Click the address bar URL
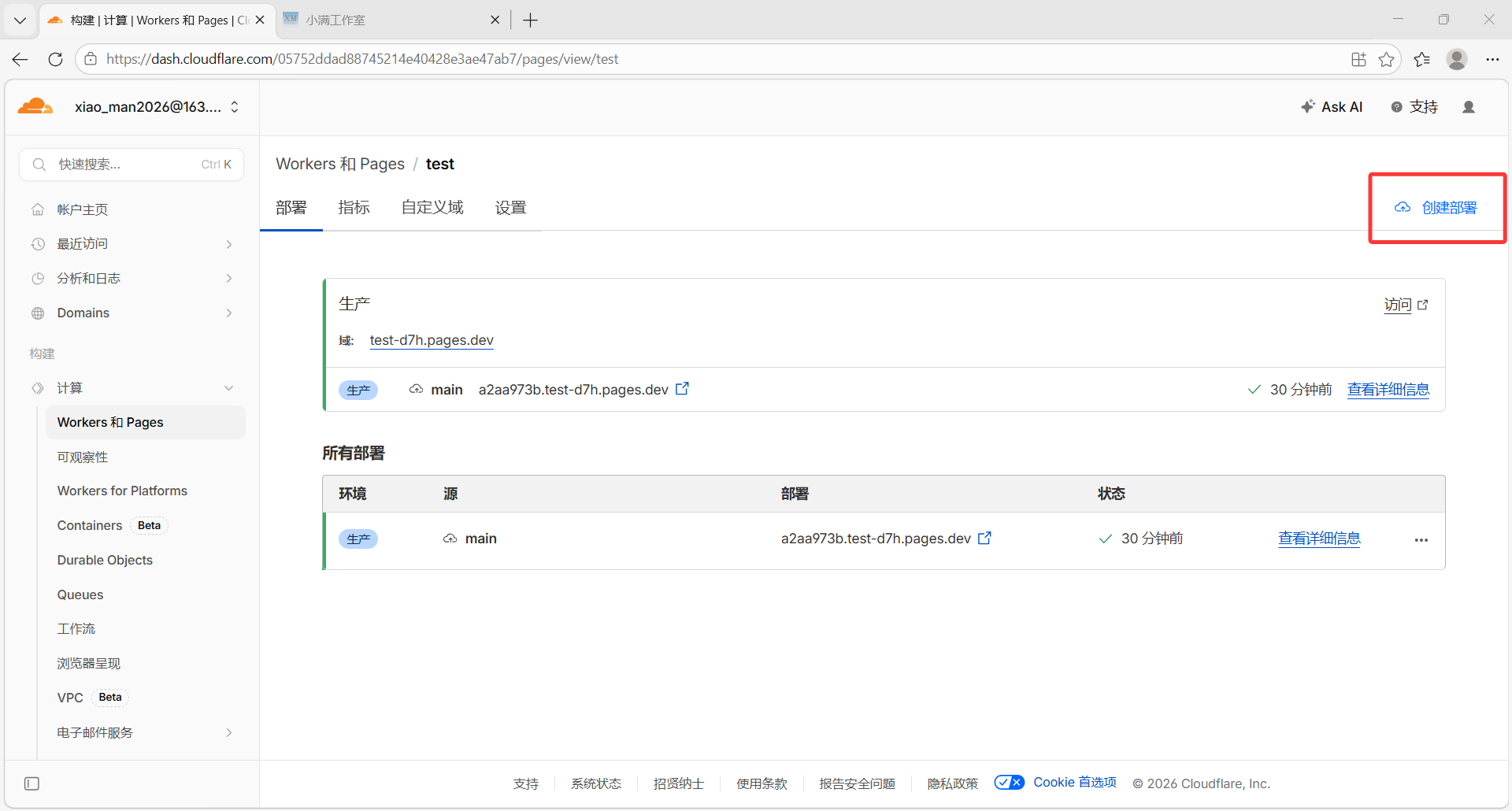The width and height of the screenshot is (1512, 811). [x=362, y=59]
